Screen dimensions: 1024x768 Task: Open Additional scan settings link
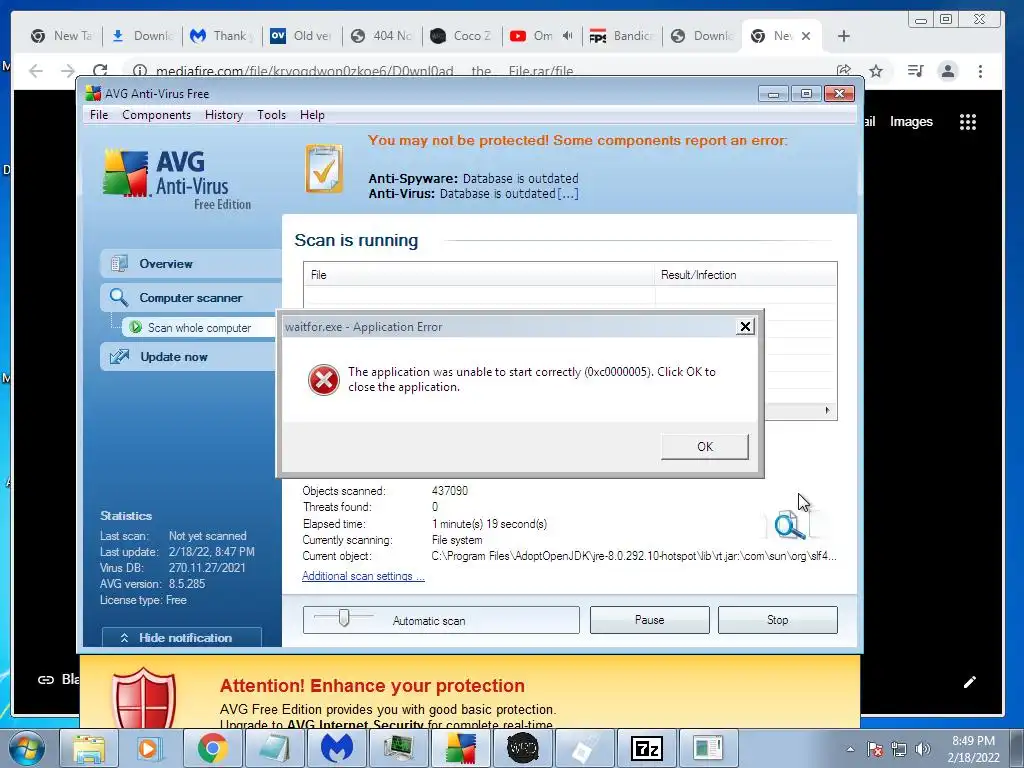point(363,576)
